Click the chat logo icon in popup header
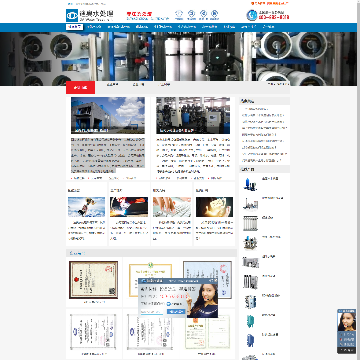The image size is (360, 360). point(143,281)
